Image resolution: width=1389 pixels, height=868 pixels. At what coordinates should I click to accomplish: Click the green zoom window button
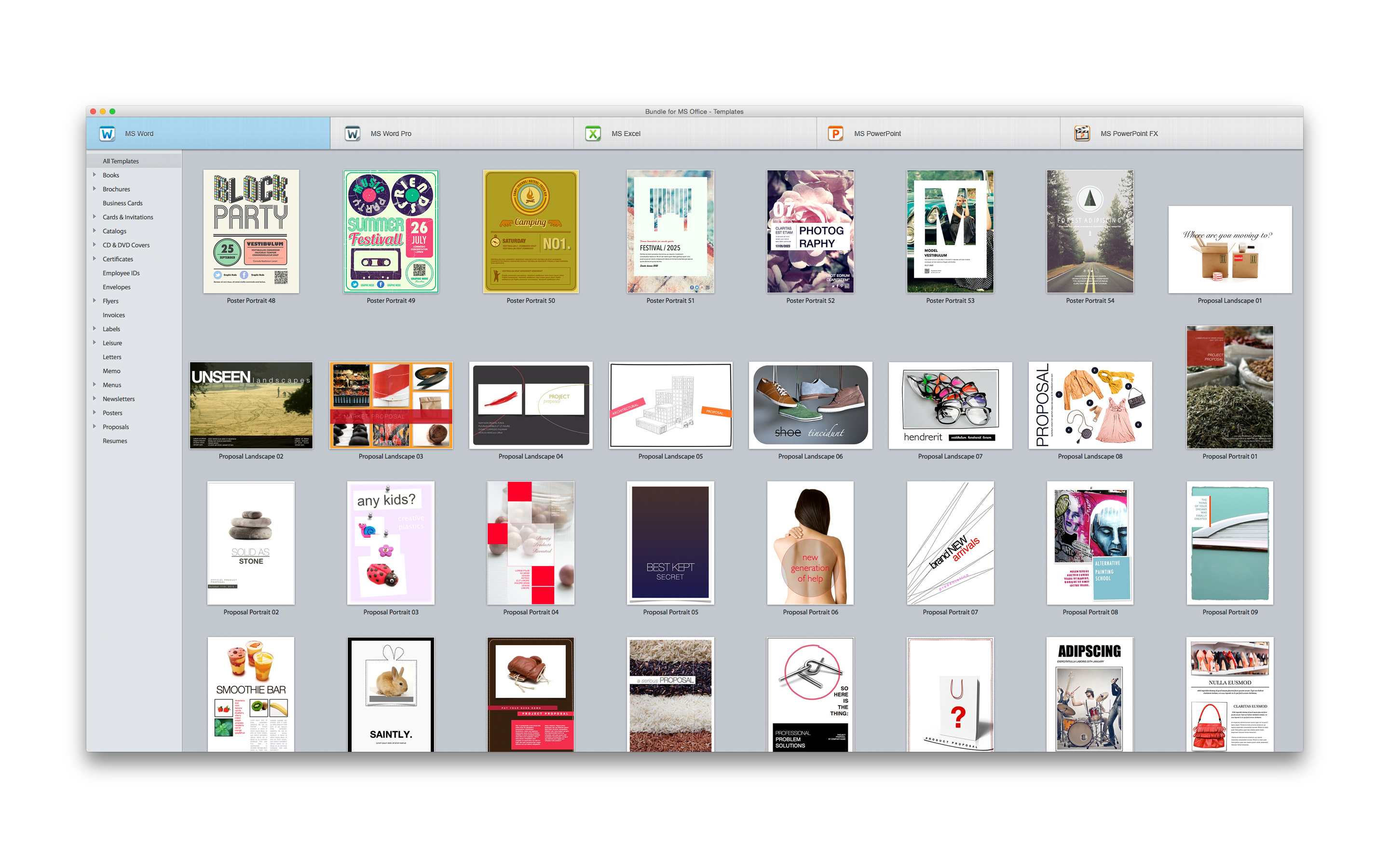click(x=112, y=111)
